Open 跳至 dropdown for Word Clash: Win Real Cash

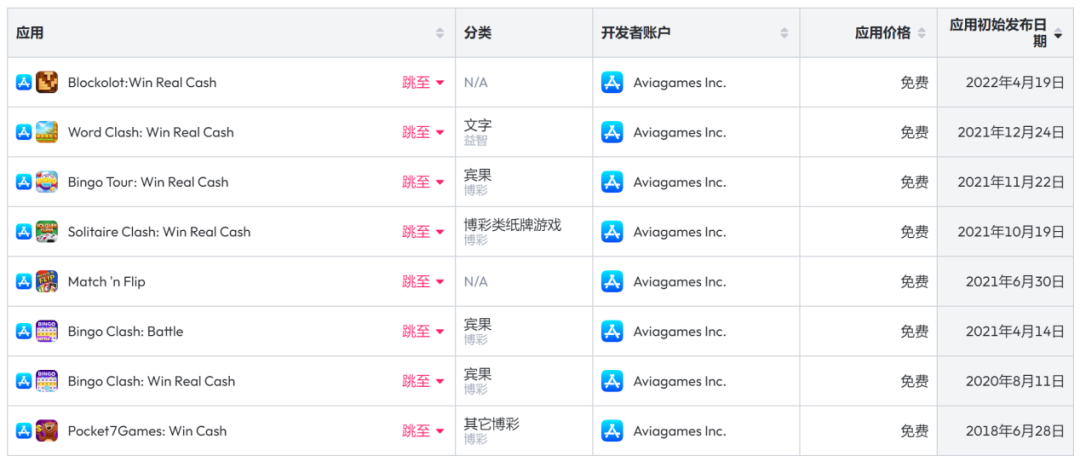(x=423, y=132)
